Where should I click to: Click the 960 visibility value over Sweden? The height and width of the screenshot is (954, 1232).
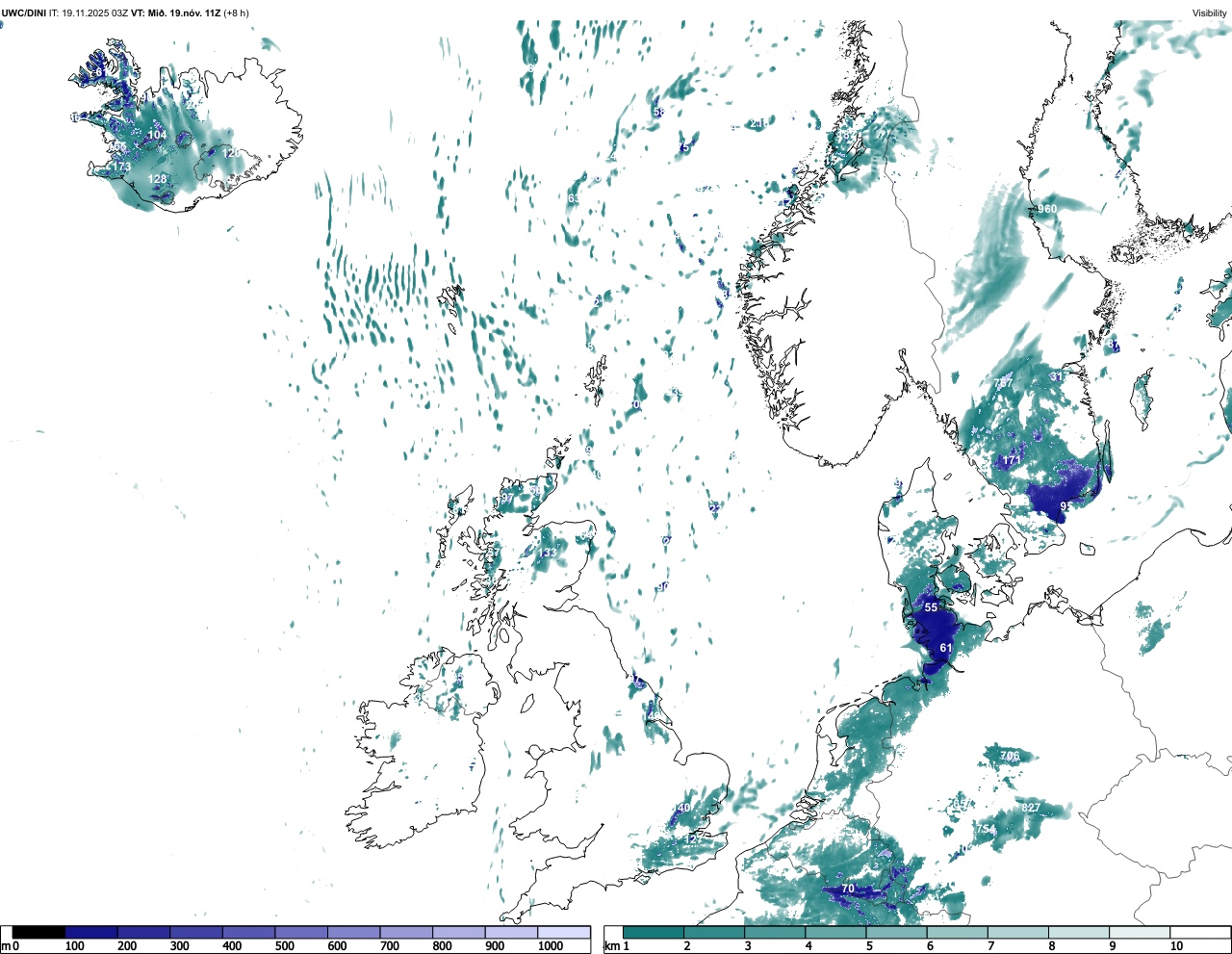(x=1047, y=209)
